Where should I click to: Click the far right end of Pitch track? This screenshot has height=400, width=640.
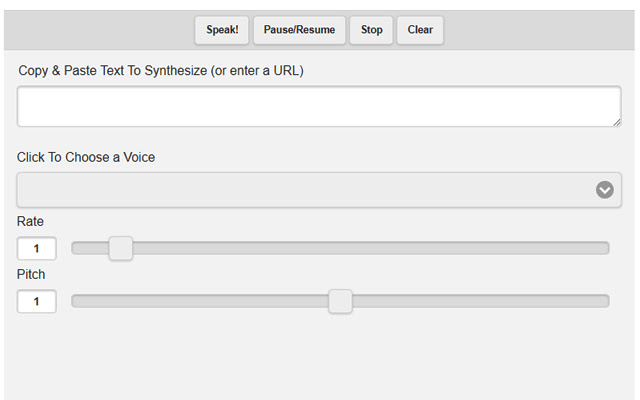click(x=604, y=301)
